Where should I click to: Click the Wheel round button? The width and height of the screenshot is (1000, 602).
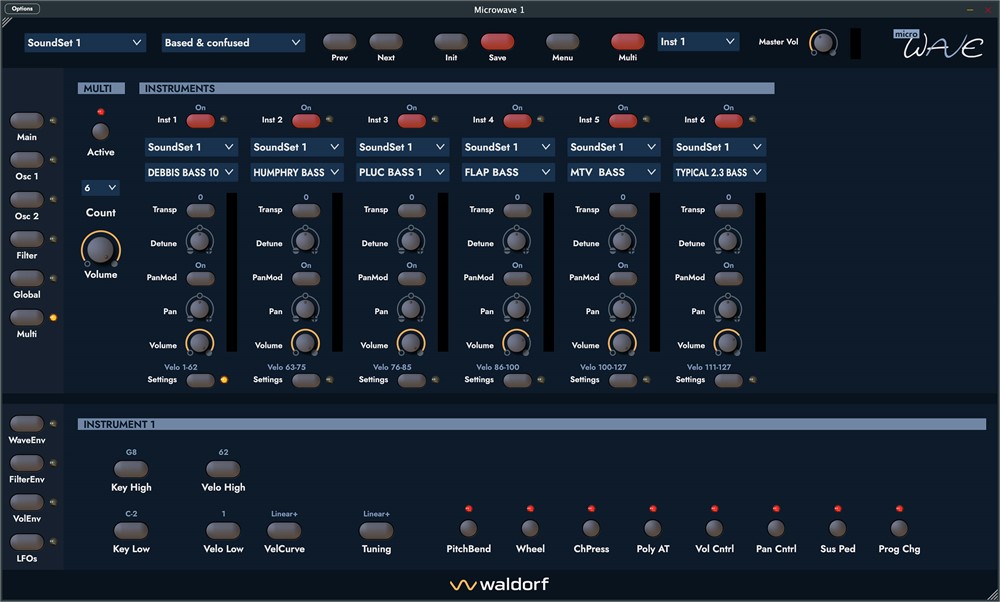point(530,528)
